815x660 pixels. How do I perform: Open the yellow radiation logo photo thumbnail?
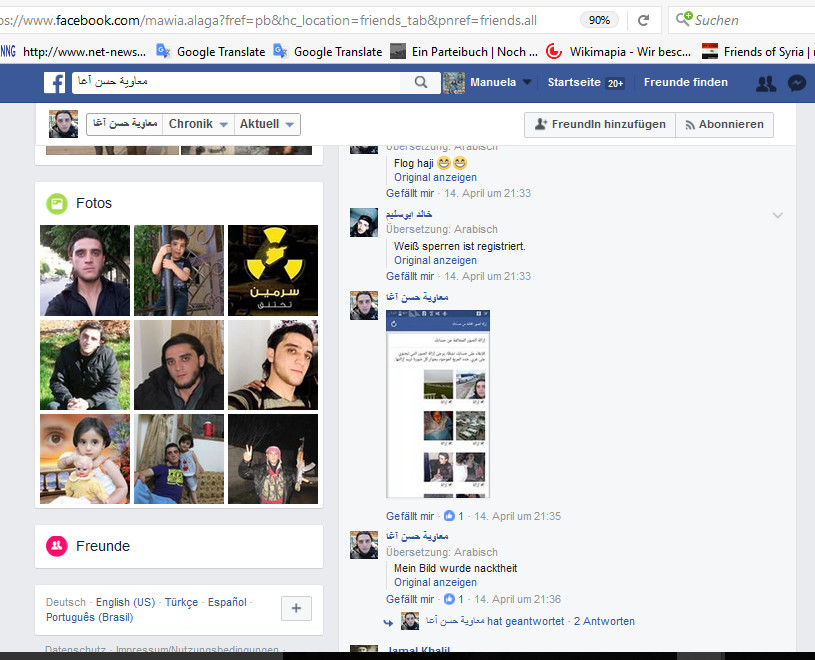(x=273, y=270)
